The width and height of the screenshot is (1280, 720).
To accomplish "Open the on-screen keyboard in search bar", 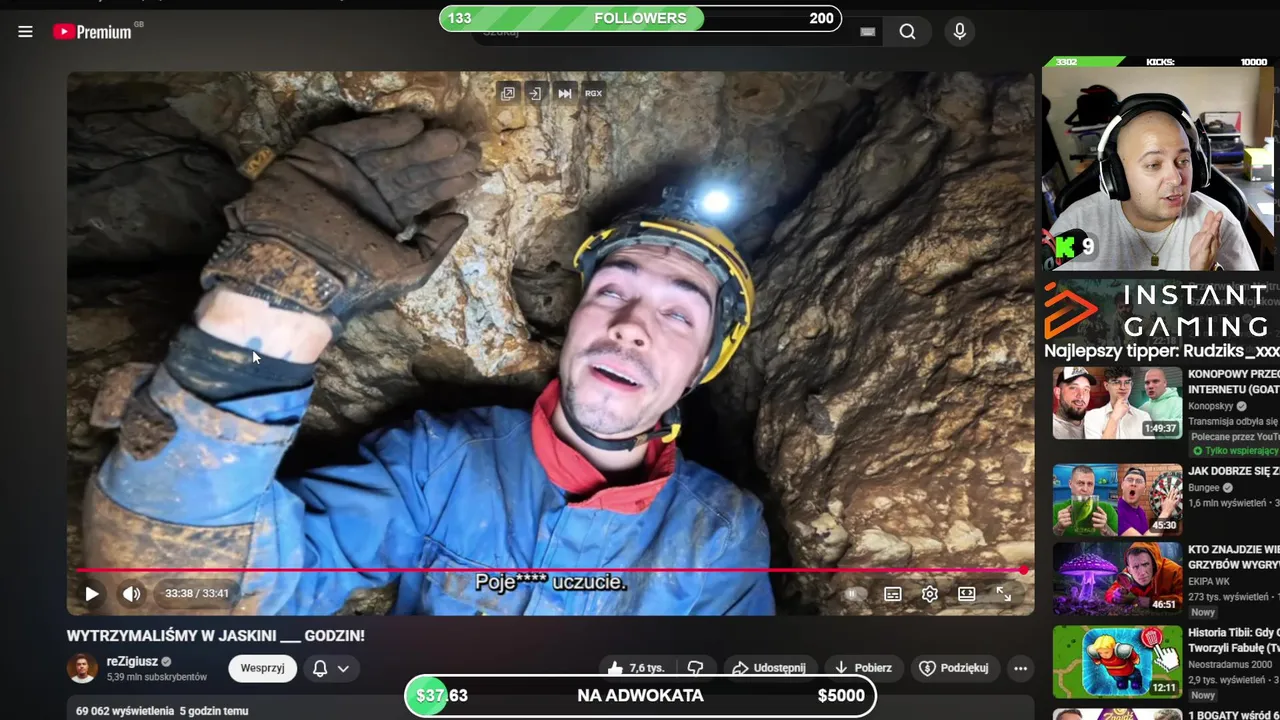I will point(867,32).
